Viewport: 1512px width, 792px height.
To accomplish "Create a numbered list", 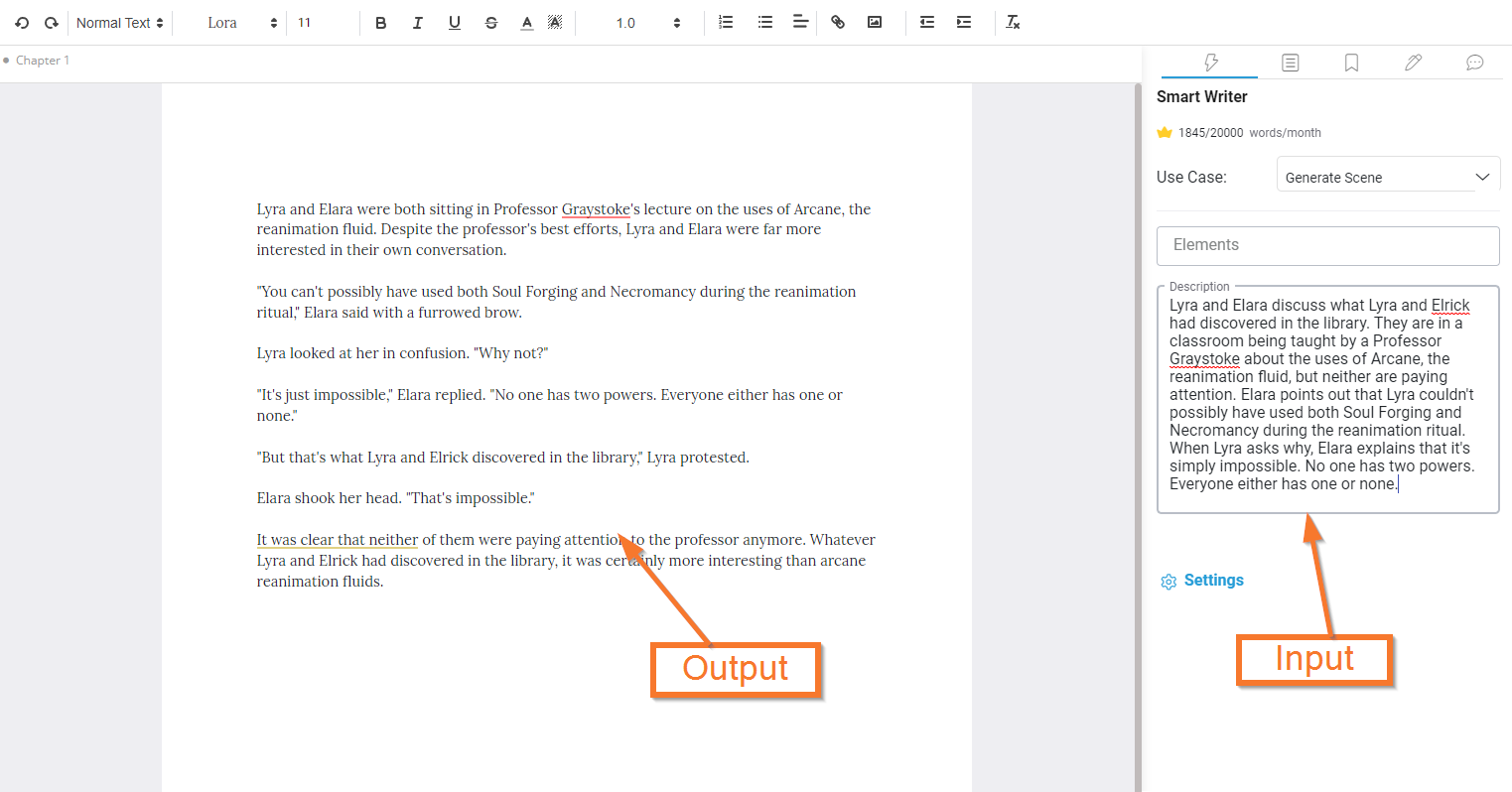I will click(726, 22).
